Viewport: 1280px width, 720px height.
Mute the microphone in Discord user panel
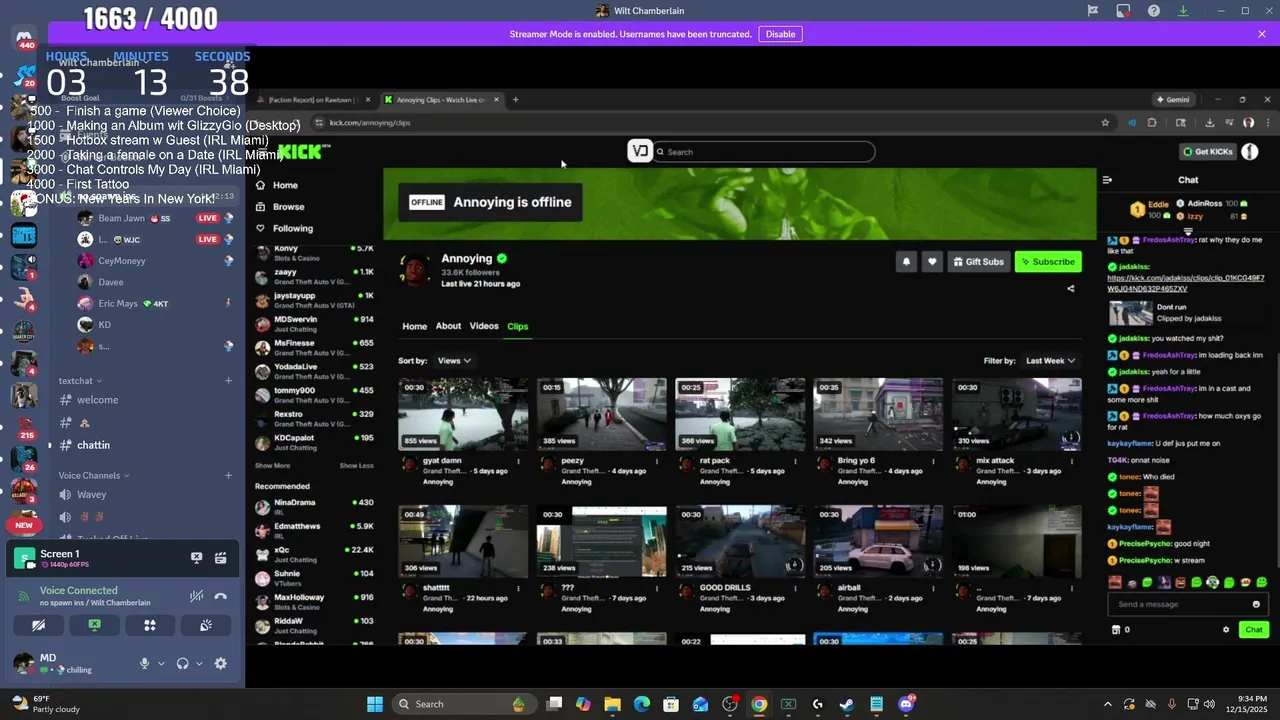point(145,663)
